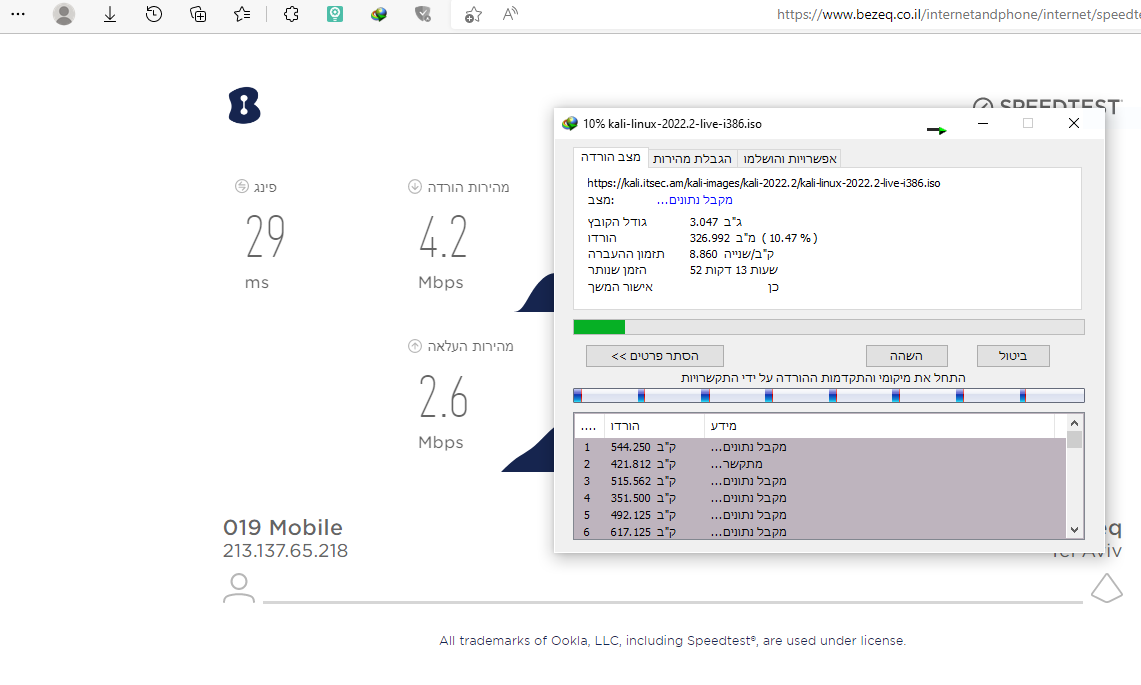Screen dimensions: 1141x685
Task: Click the הסתר פרטים button
Action: [x=655, y=356]
